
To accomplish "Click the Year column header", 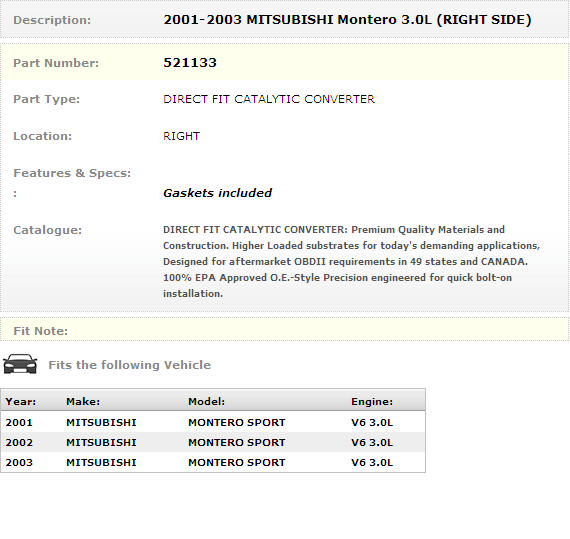I will 21,402.
